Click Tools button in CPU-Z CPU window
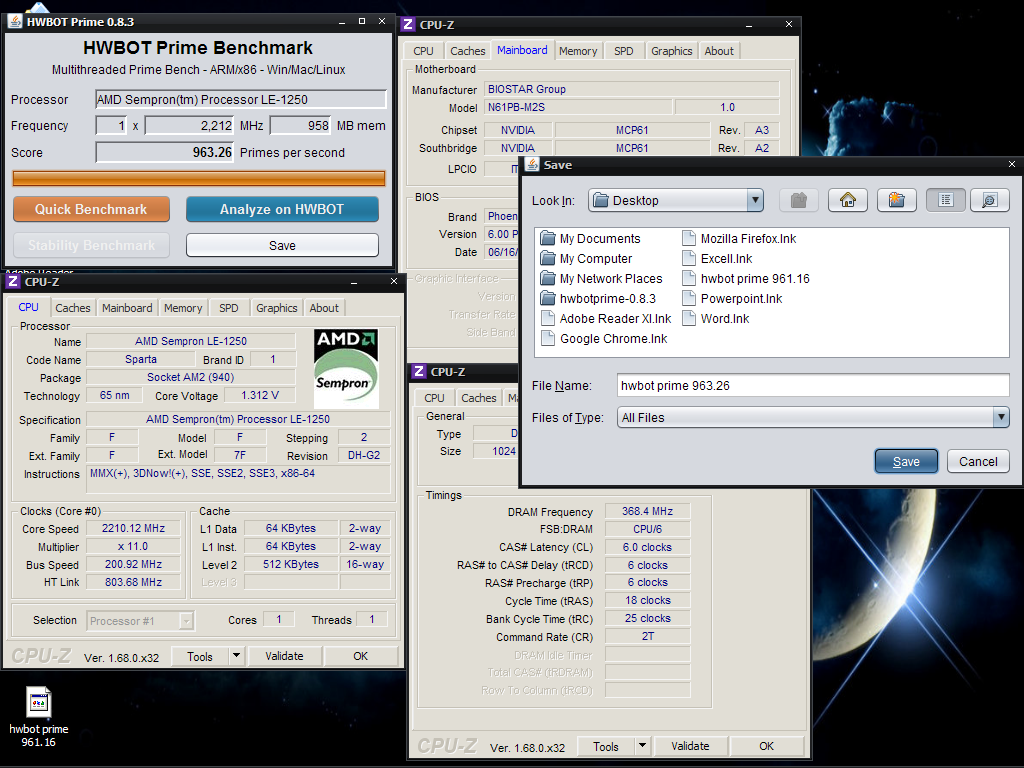The width and height of the screenshot is (1024, 768). pyautogui.click(x=200, y=656)
